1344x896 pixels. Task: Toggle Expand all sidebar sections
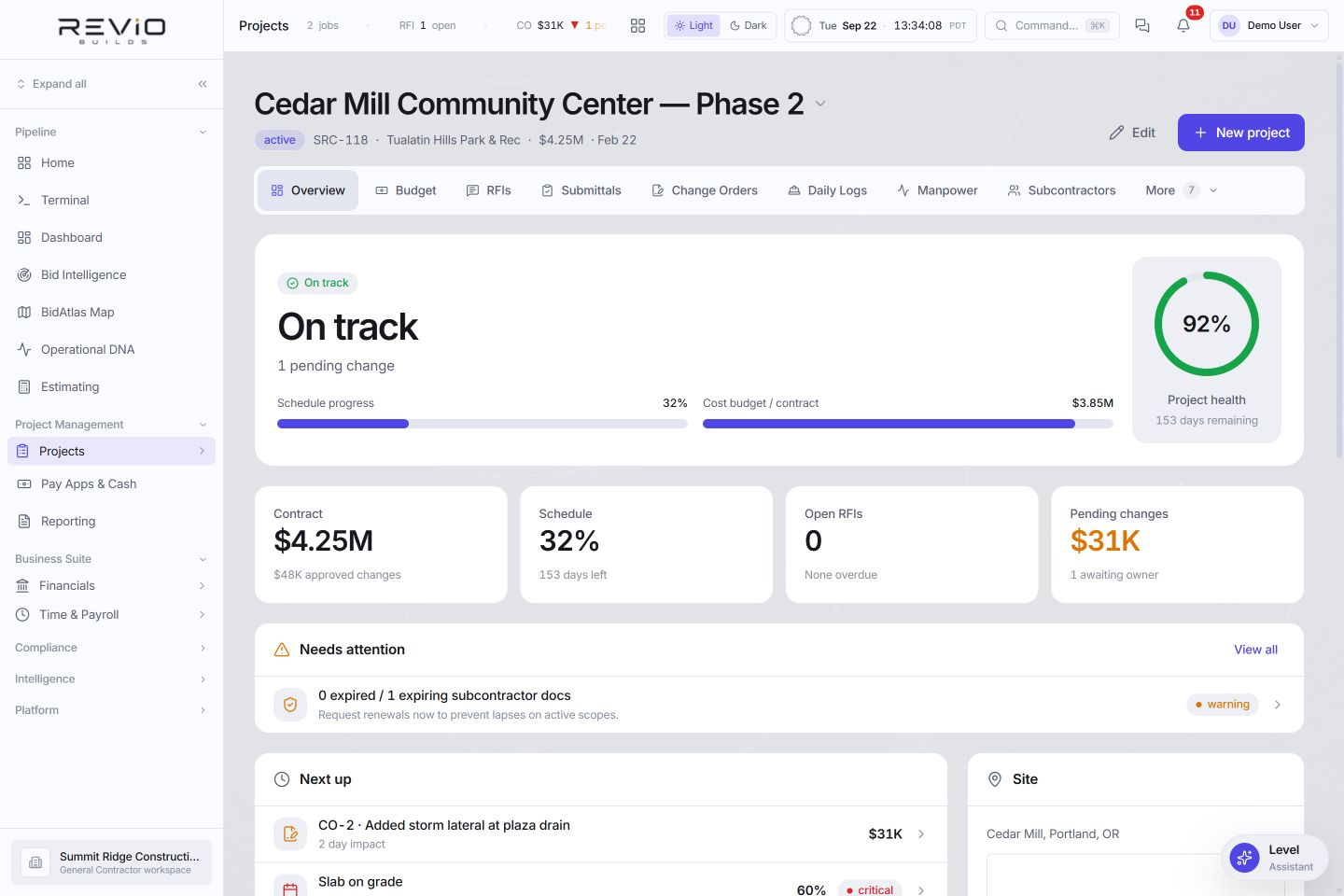tap(51, 84)
